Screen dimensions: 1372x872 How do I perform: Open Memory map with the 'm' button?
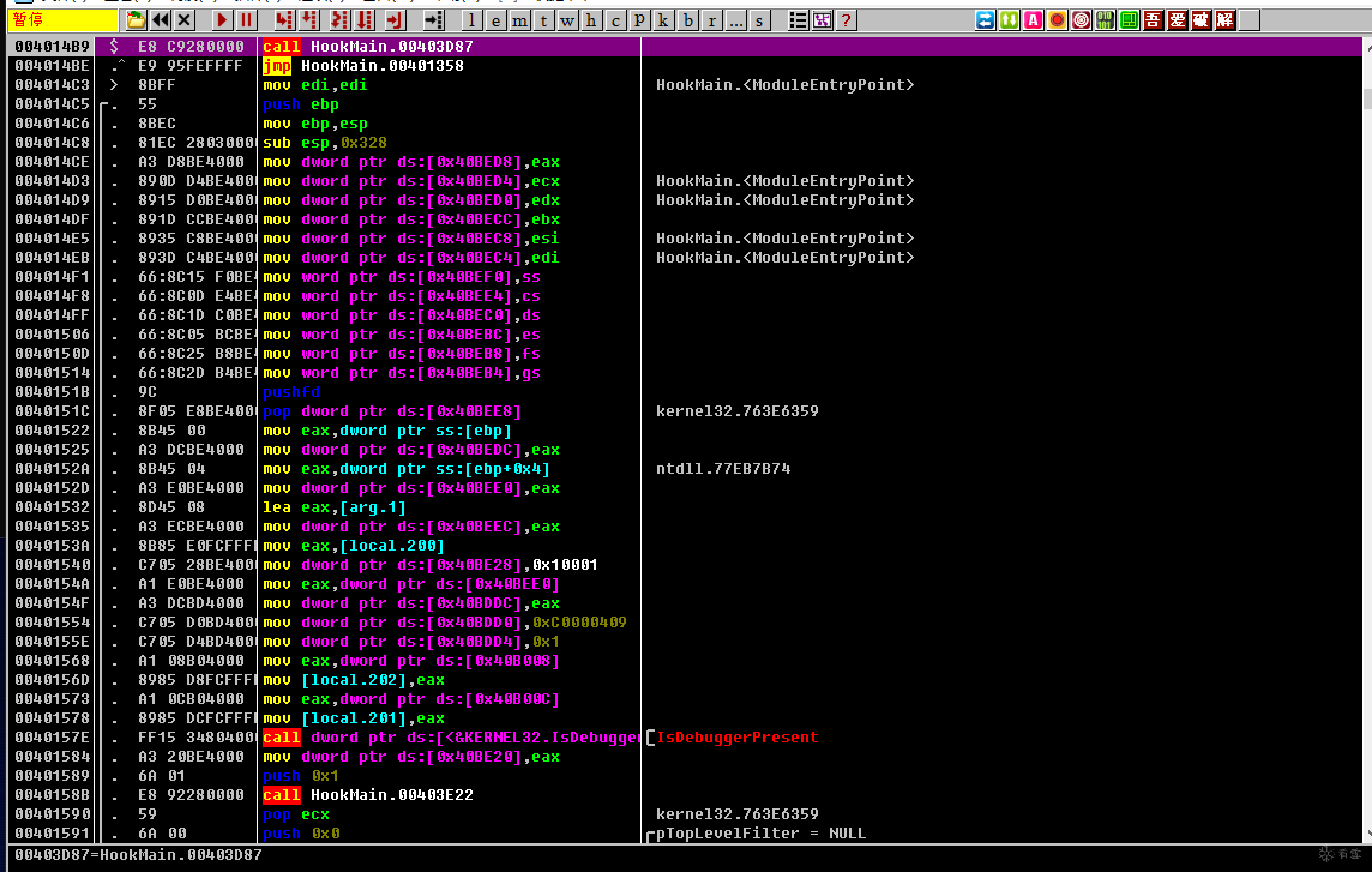(520, 20)
